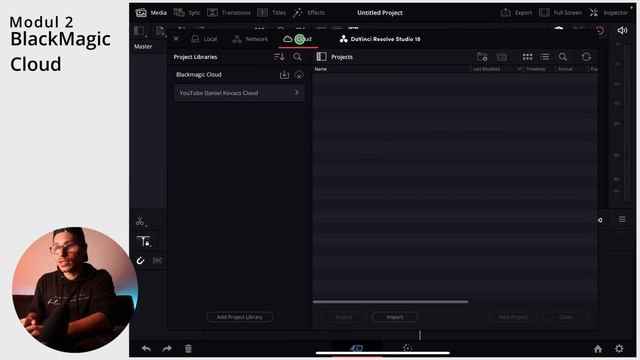Select the Master bin
This screenshot has width=640, height=360.
143,47
